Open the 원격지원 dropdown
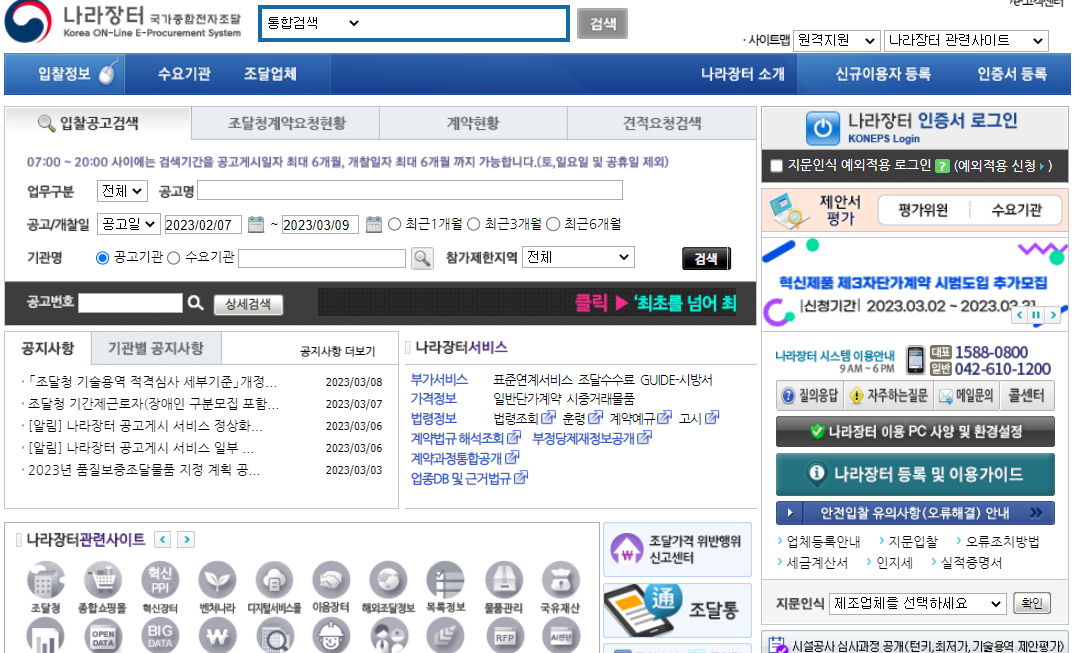 click(836, 41)
